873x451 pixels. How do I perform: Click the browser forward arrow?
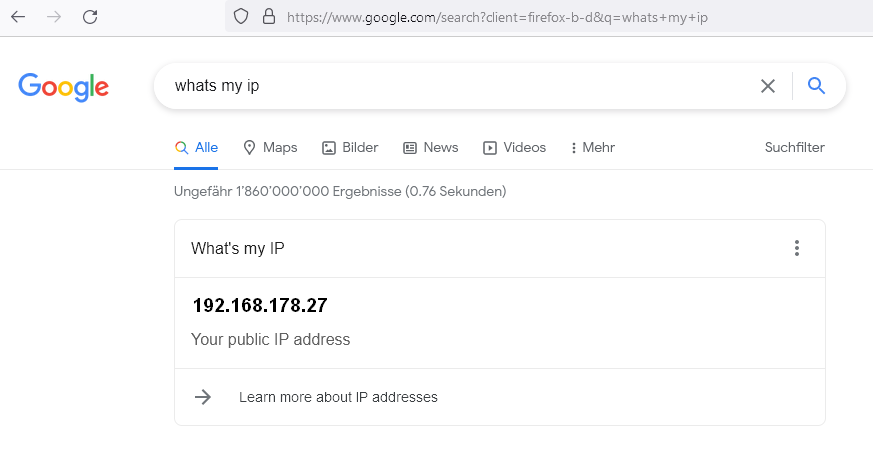(x=54, y=17)
